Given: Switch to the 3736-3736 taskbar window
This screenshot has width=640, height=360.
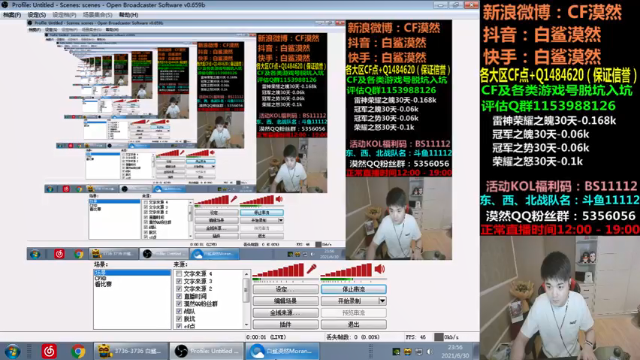Looking at the screenshot, I should (x=131, y=351).
